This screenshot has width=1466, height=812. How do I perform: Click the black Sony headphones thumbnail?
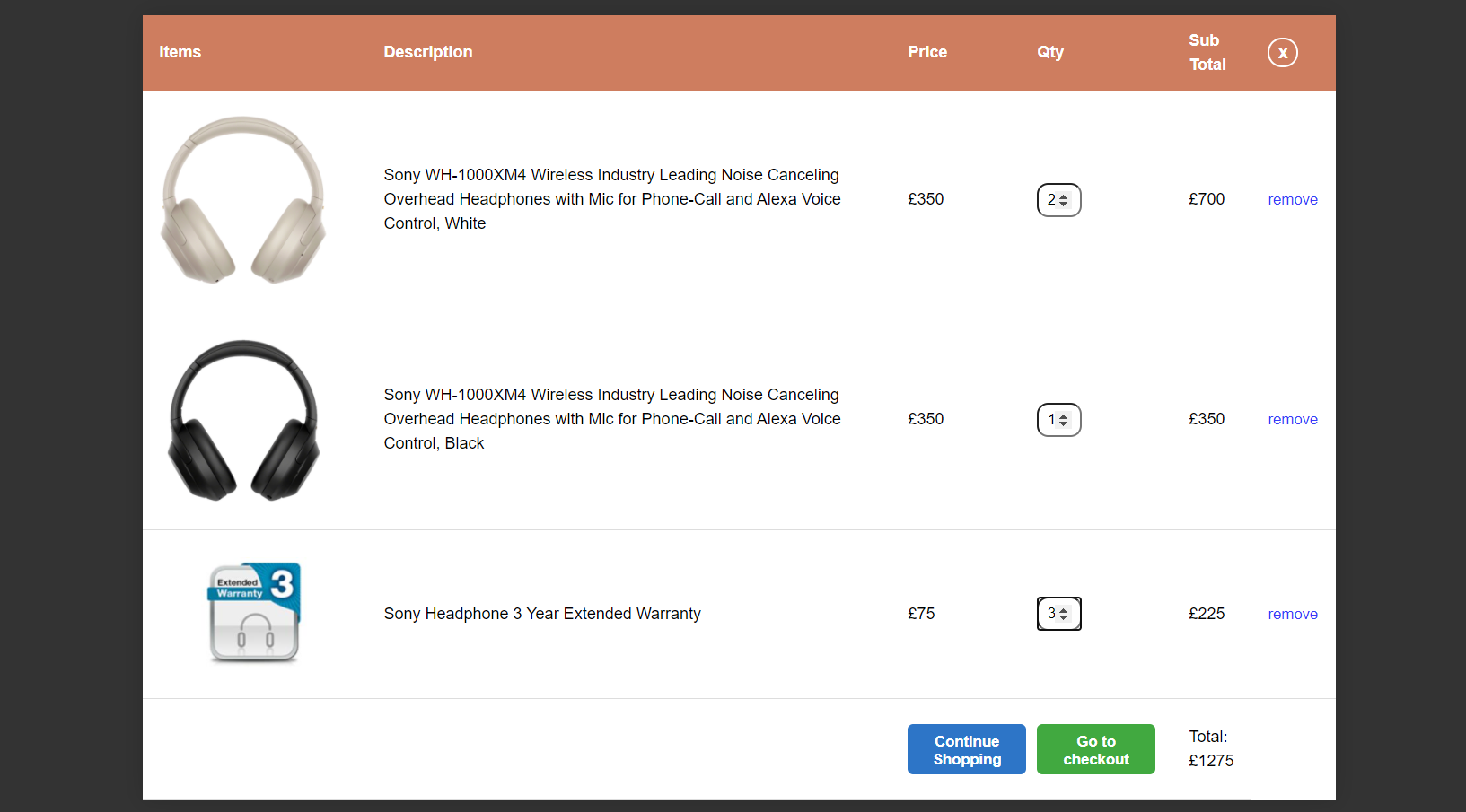[x=243, y=419]
